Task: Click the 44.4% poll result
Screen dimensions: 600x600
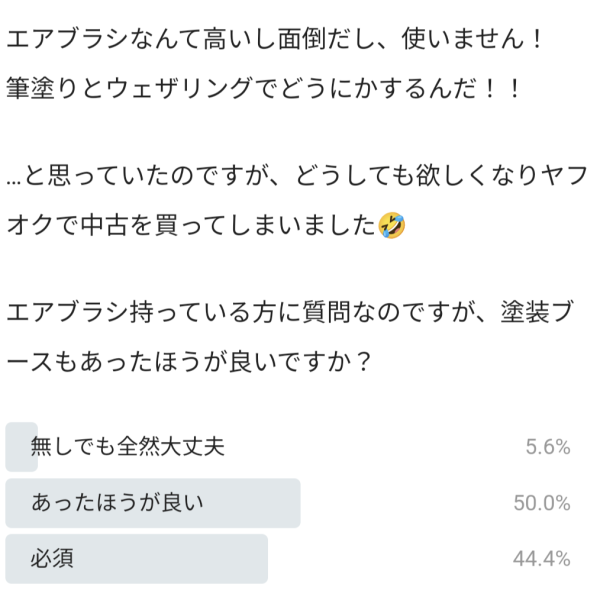Action: coord(542,559)
